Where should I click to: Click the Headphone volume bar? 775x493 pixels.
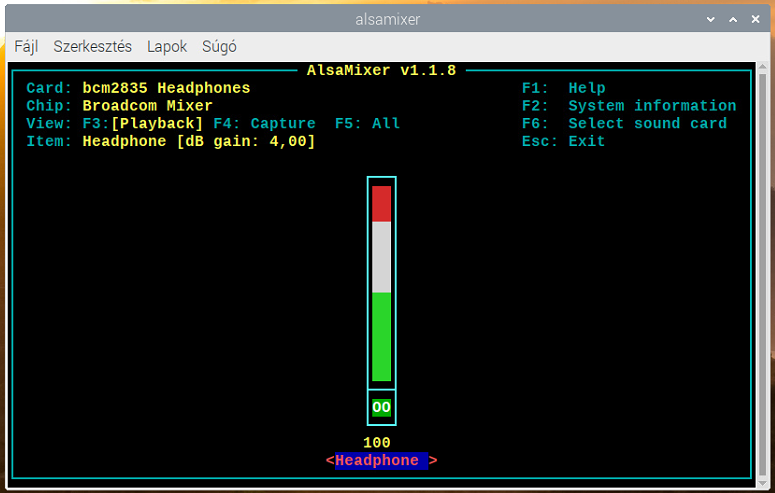[x=382, y=283]
